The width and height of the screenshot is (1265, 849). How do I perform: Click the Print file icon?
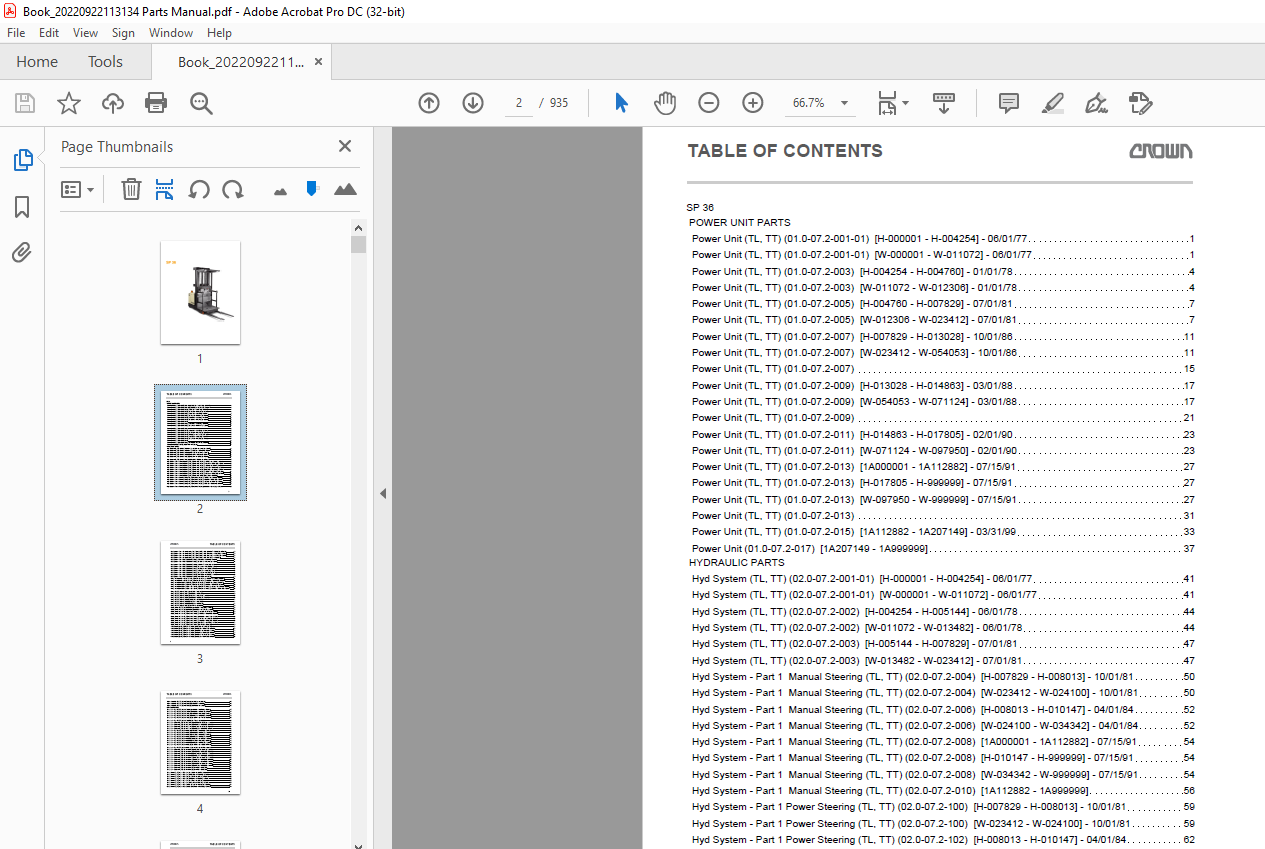[156, 103]
